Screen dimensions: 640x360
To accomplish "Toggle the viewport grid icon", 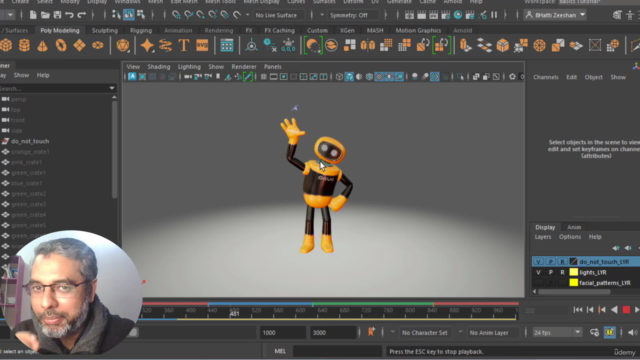I will click(264, 77).
